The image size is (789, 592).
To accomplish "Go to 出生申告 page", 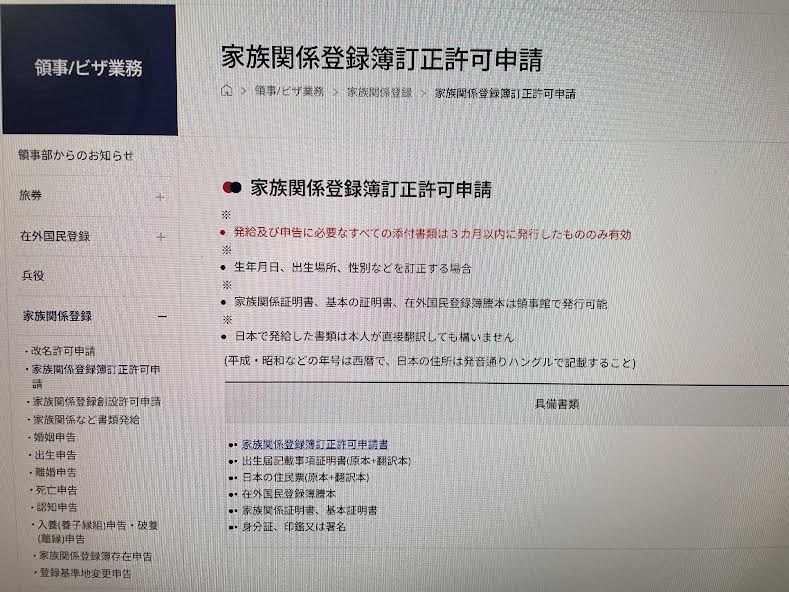I will click(x=55, y=455).
